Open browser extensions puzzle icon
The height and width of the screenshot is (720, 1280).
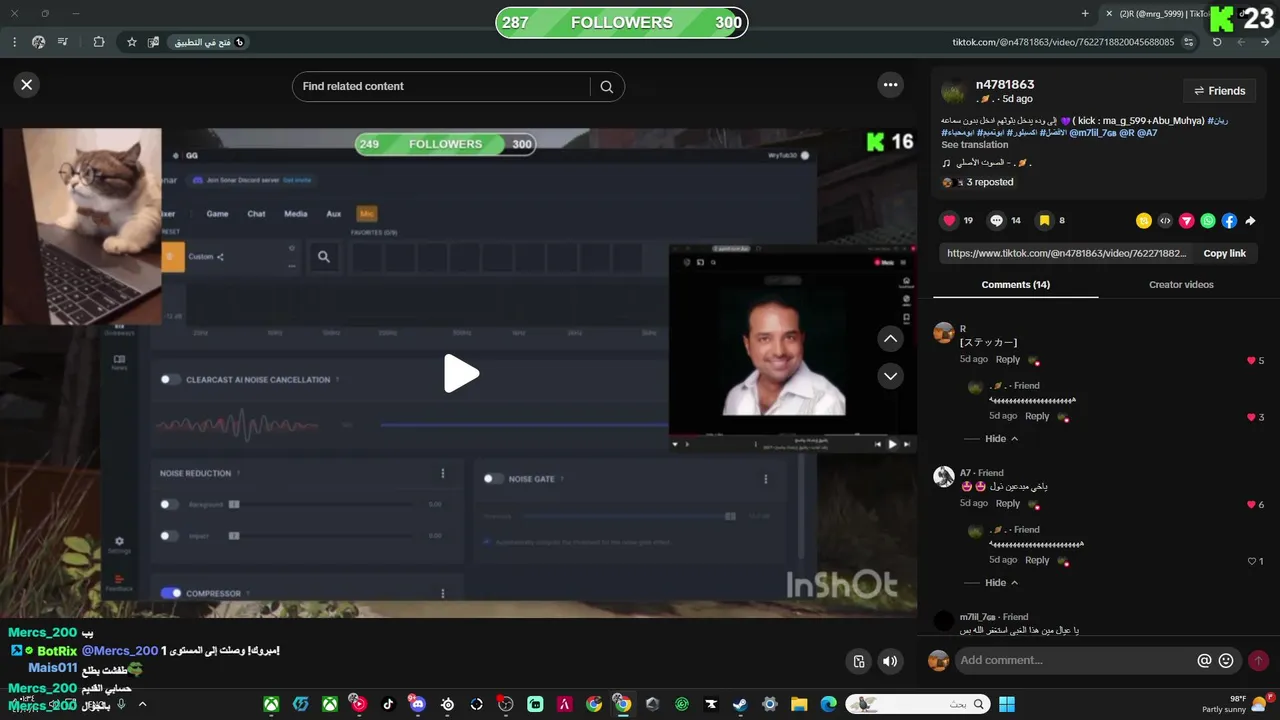98,42
